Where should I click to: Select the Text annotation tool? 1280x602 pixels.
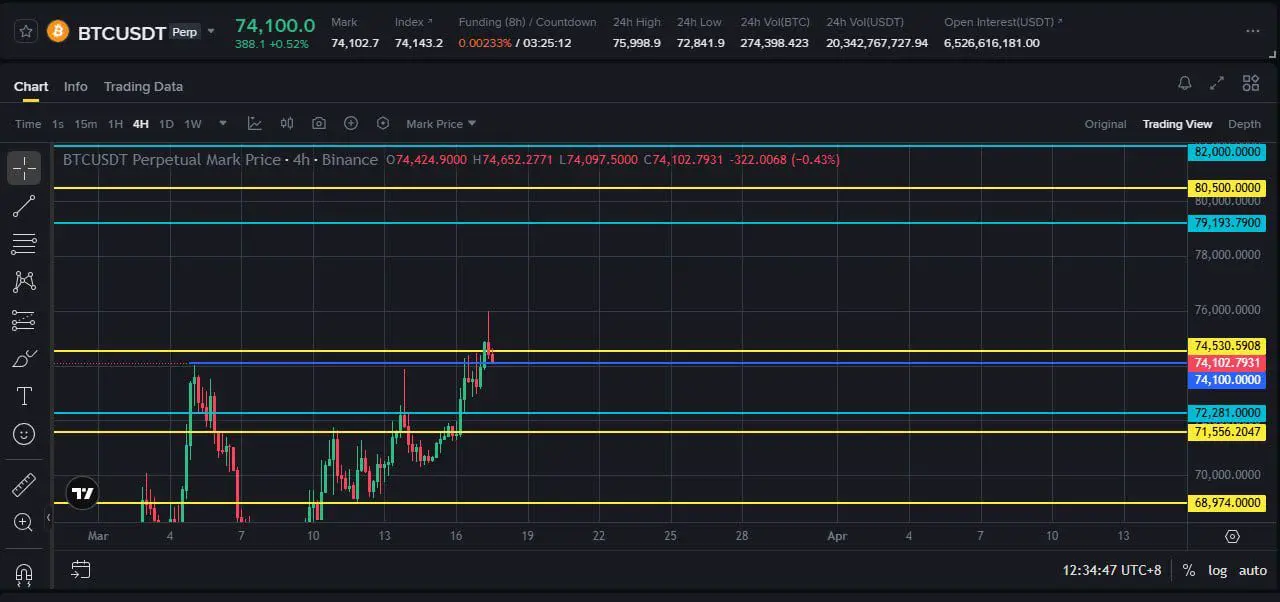coord(24,396)
